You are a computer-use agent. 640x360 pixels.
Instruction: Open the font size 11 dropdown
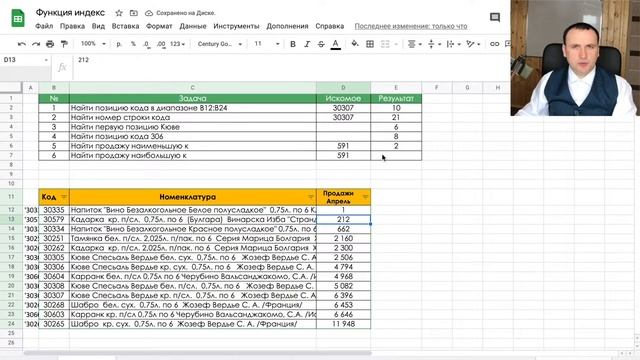(267, 44)
